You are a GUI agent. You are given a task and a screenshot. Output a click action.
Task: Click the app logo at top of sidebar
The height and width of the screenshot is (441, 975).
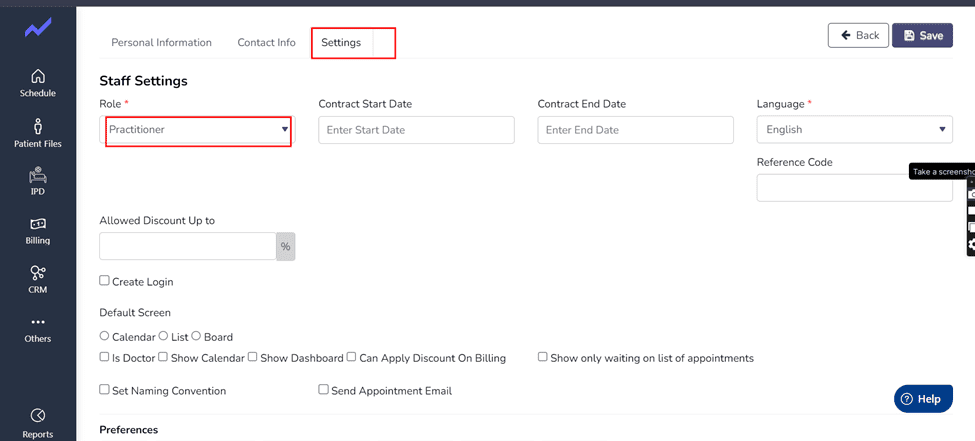pos(38,27)
